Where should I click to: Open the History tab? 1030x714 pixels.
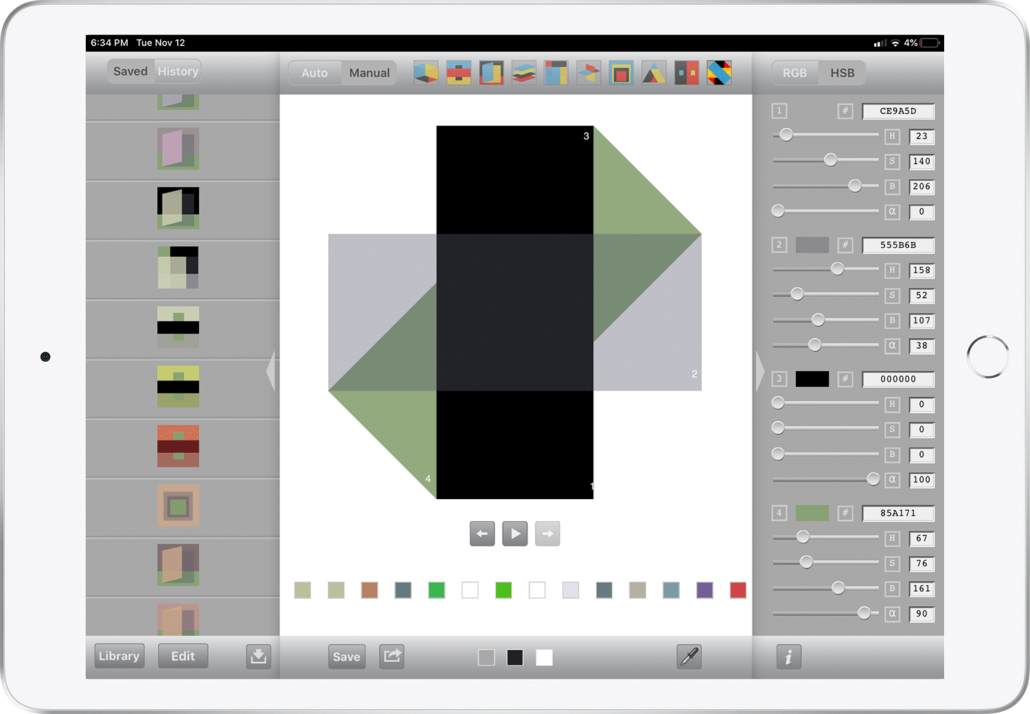coord(178,71)
